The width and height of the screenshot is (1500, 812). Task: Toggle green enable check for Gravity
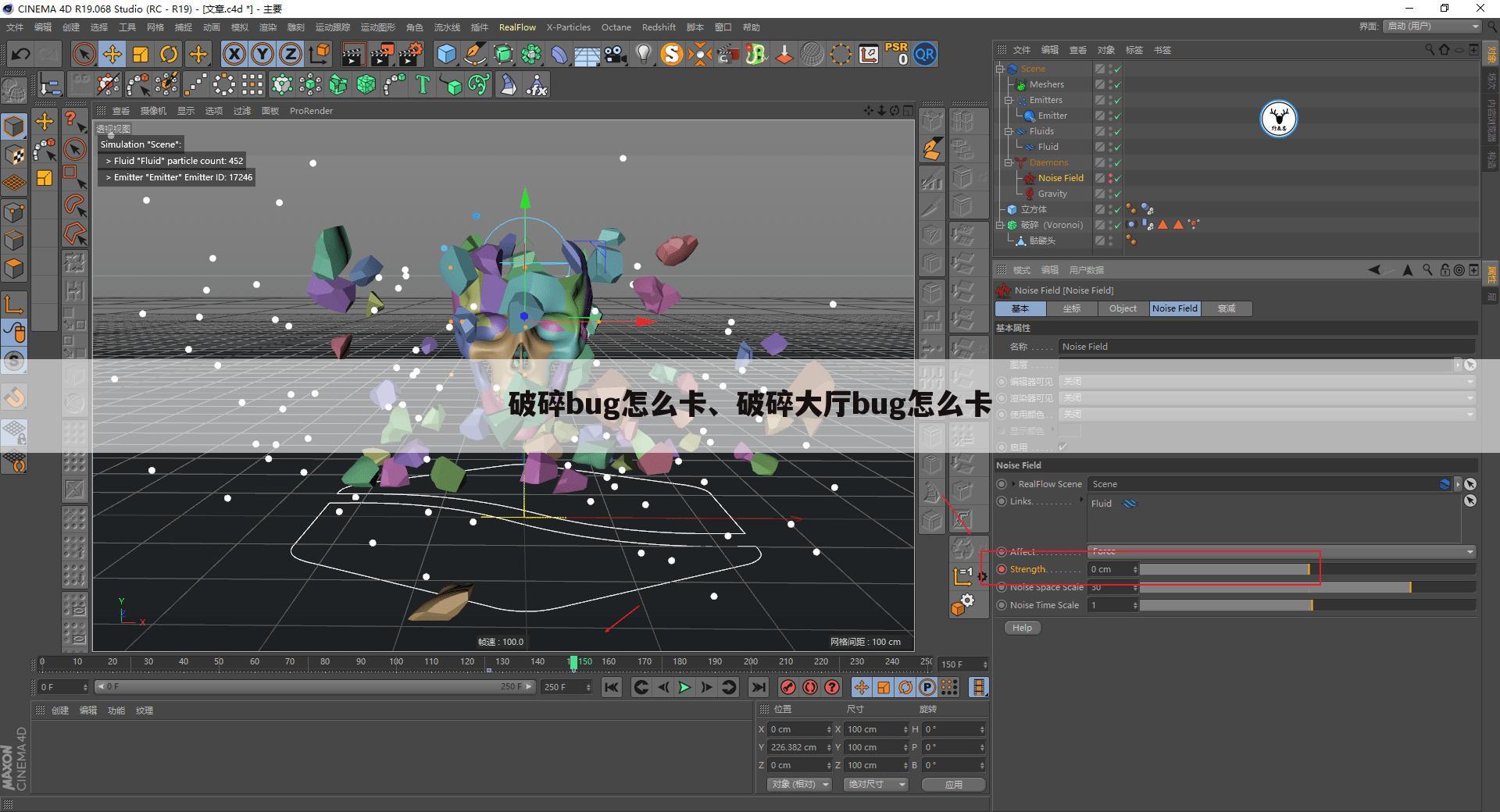[1117, 194]
